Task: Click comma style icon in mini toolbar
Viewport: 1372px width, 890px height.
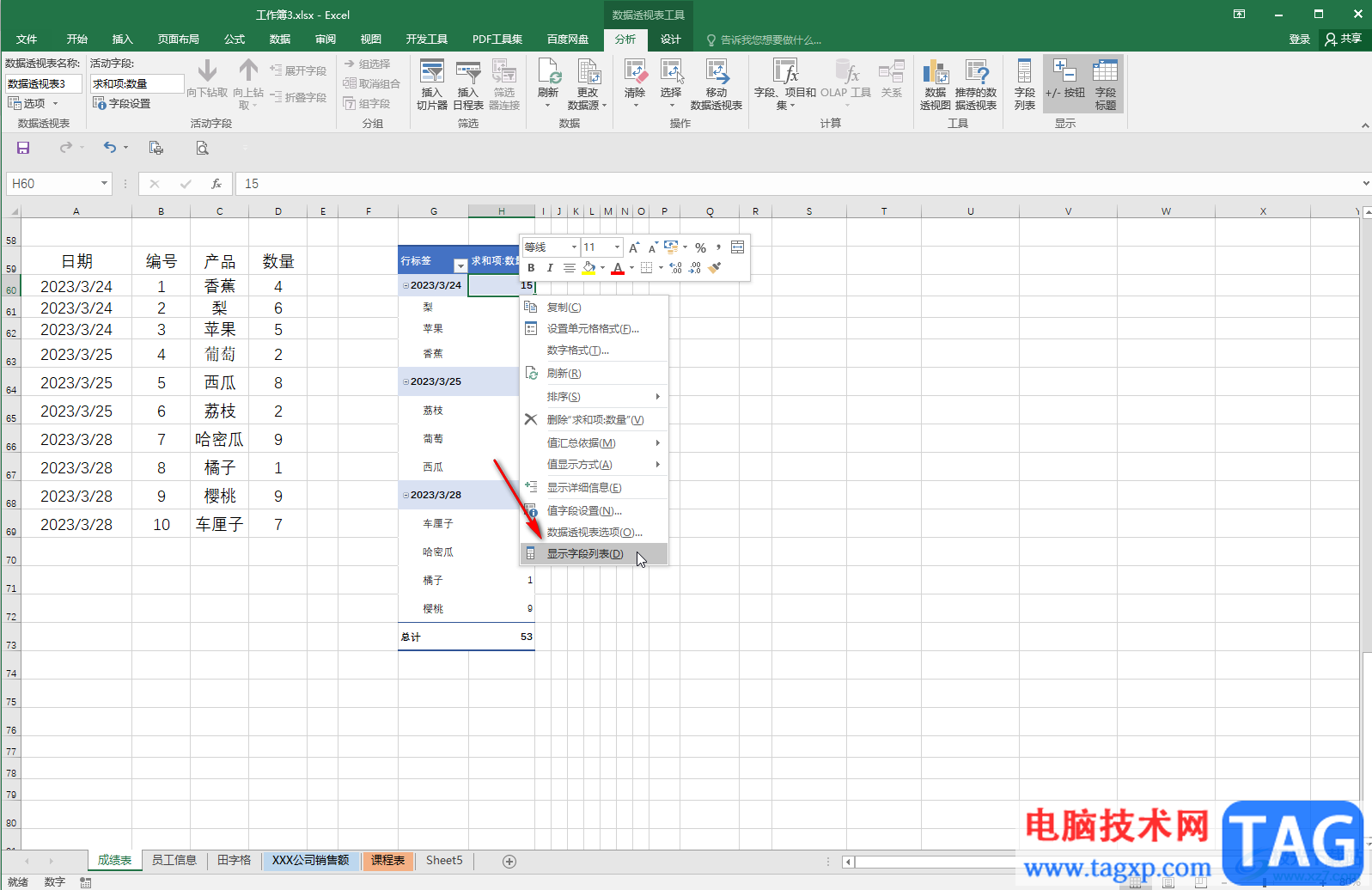Action: coord(718,247)
